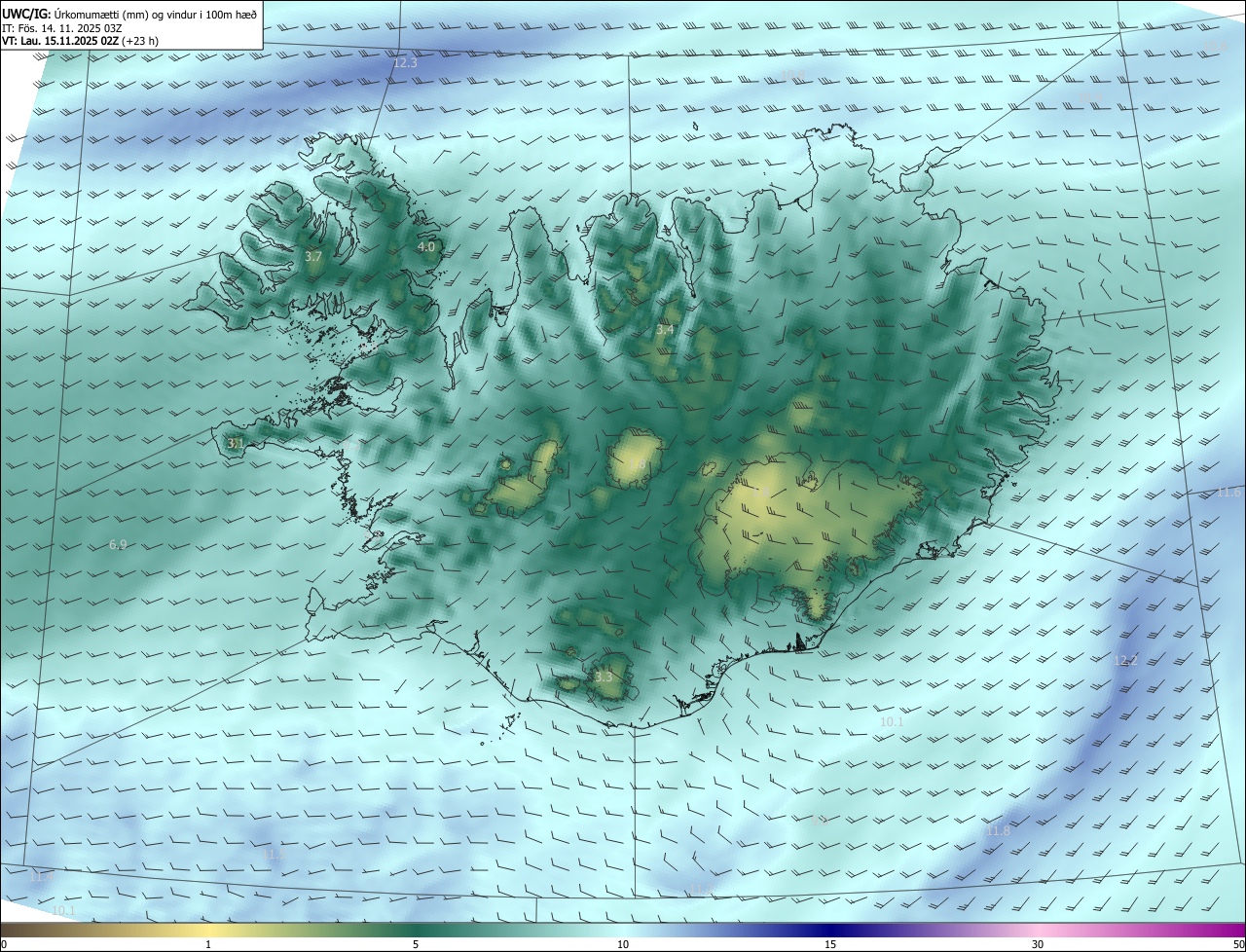Click the '30' tick on the color scale
The image size is (1246, 952).
[1038, 944]
